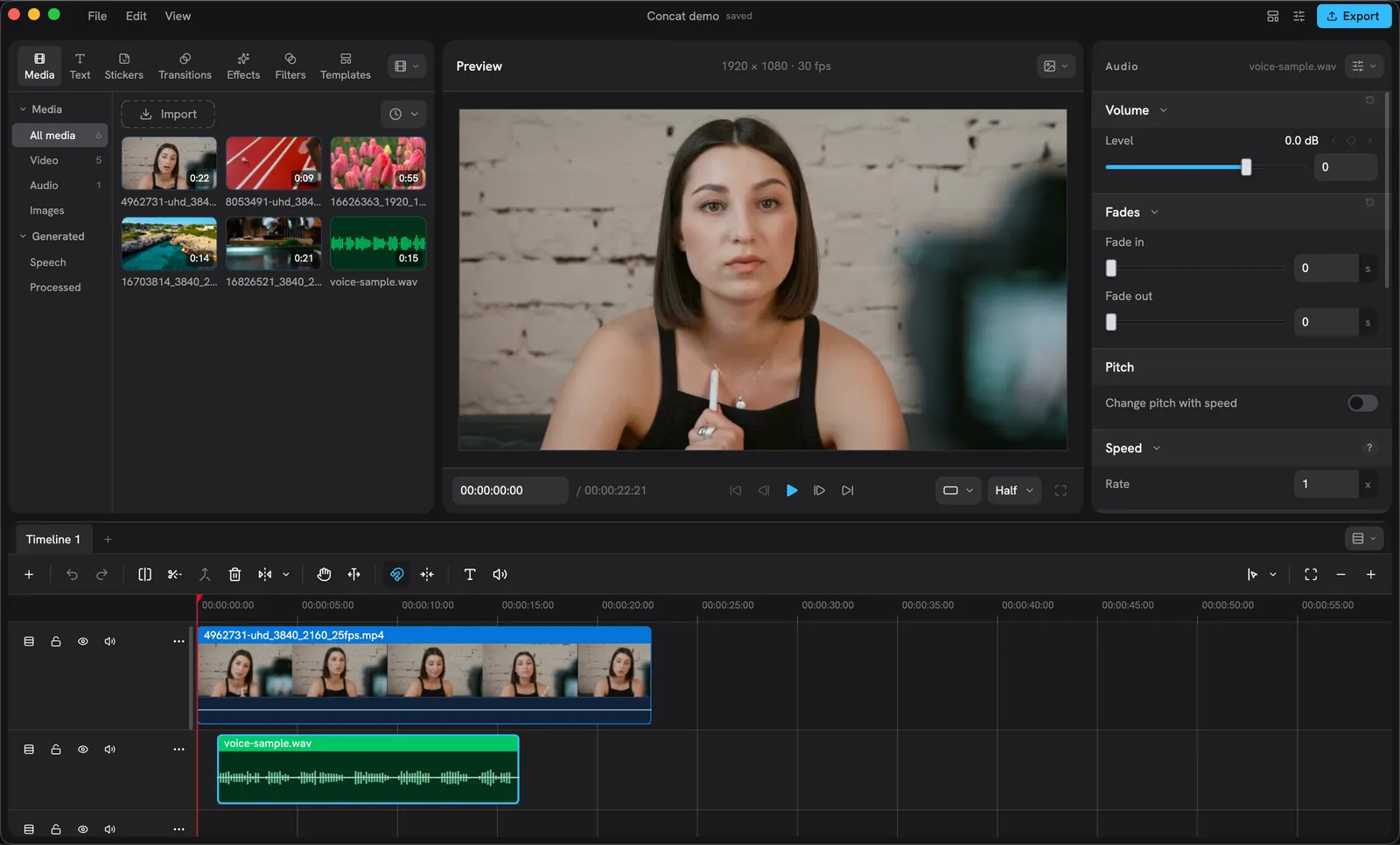Click the scissors cut tool icon
Screen dimensions: 1400x845
coord(174,575)
